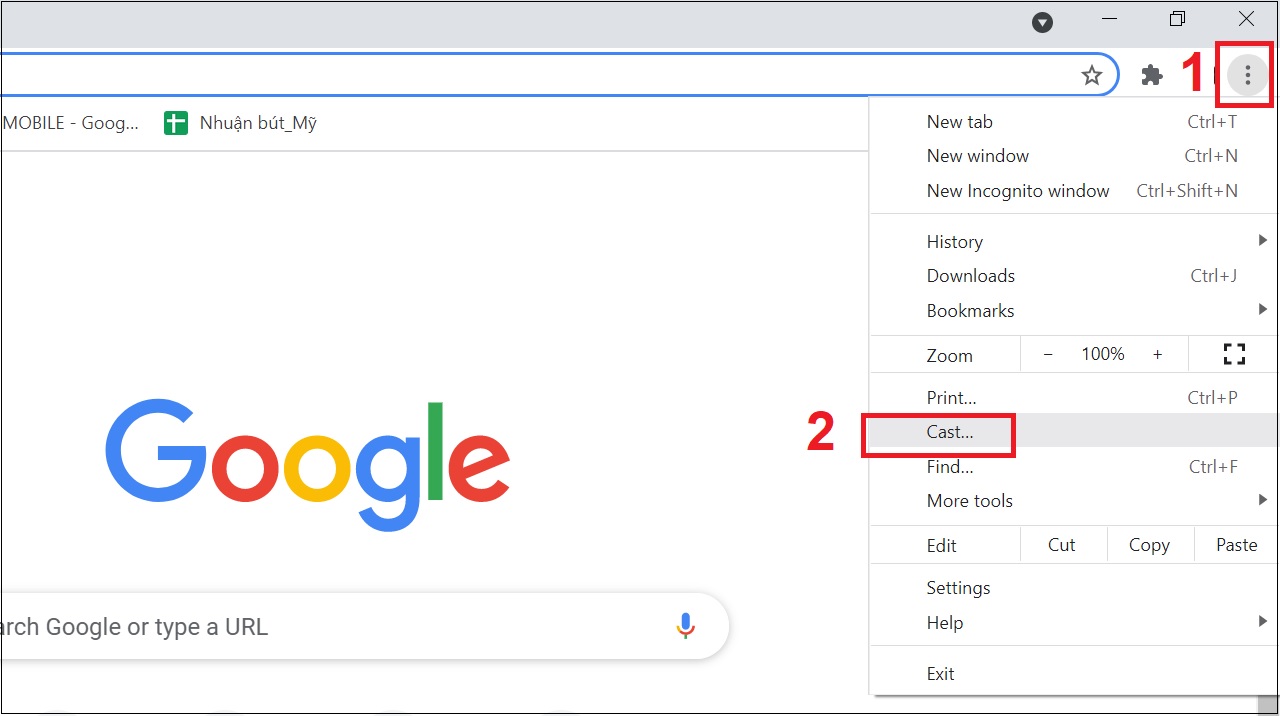The image size is (1280, 716).
Task: Open the Extensions puzzle icon
Action: [x=1152, y=75]
